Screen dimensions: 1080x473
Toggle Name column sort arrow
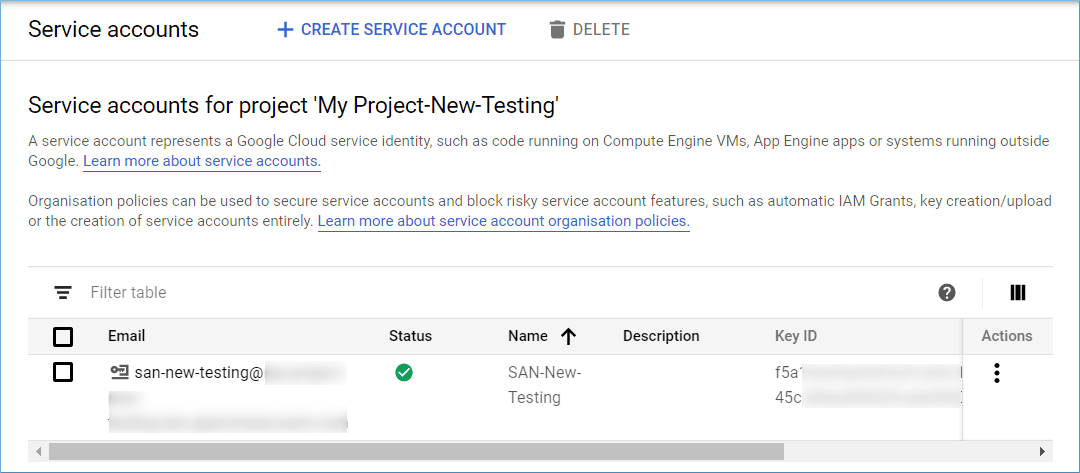pos(568,336)
